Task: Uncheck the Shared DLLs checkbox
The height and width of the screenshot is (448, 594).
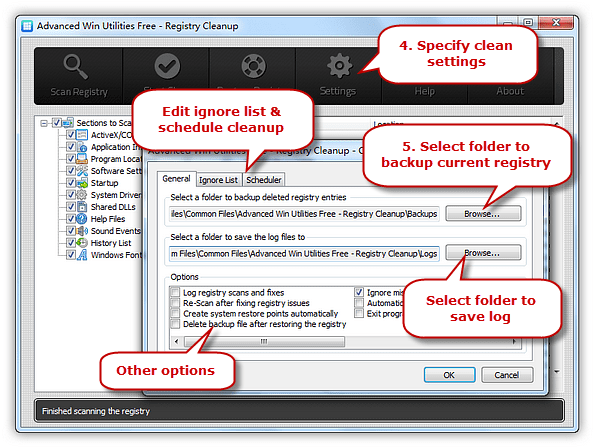Action: [70, 207]
